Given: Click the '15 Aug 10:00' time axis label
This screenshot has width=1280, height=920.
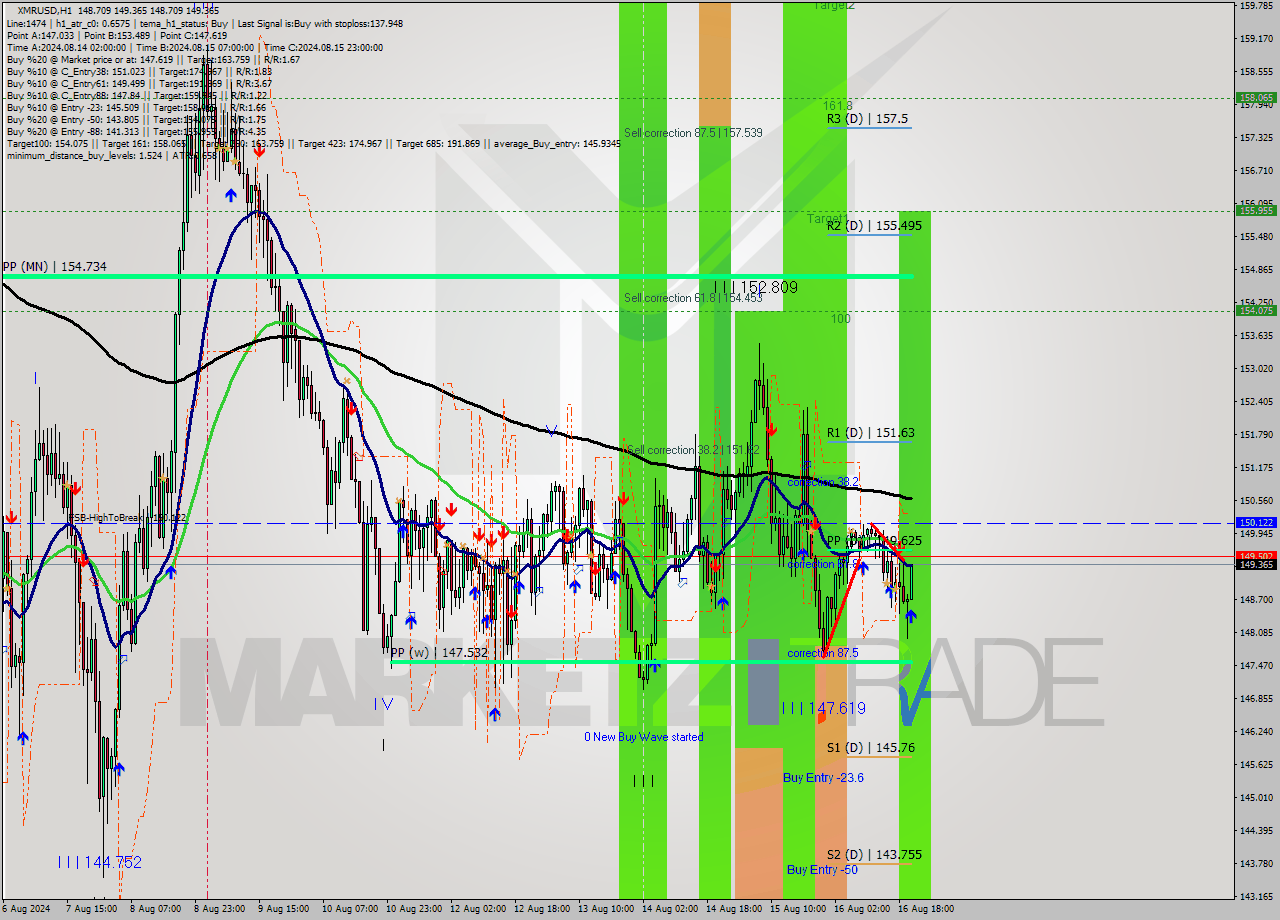Looking at the screenshot, I should pyautogui.click(x=798, y=909).
